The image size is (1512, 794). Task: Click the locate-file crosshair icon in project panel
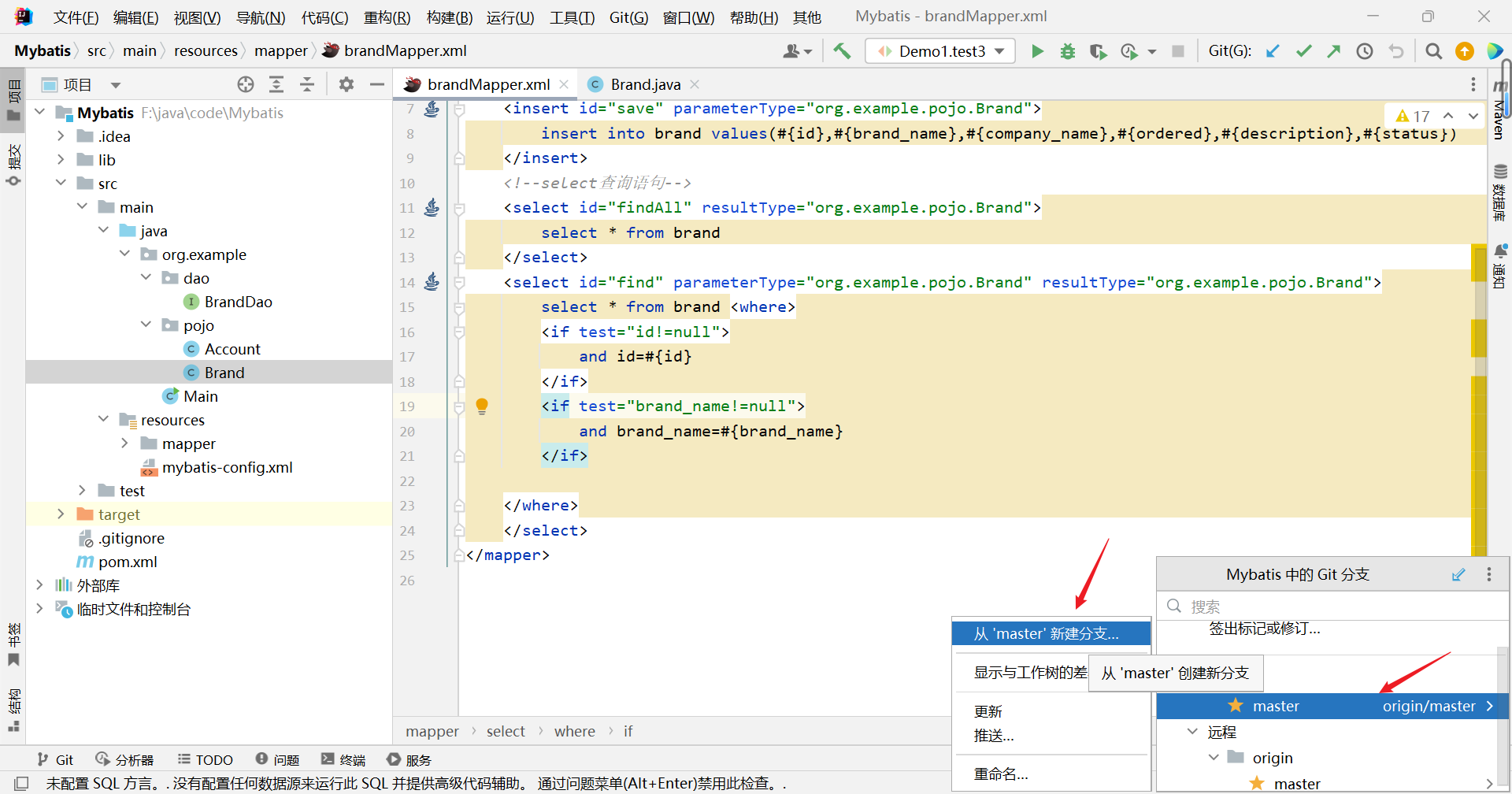(246, 84)
